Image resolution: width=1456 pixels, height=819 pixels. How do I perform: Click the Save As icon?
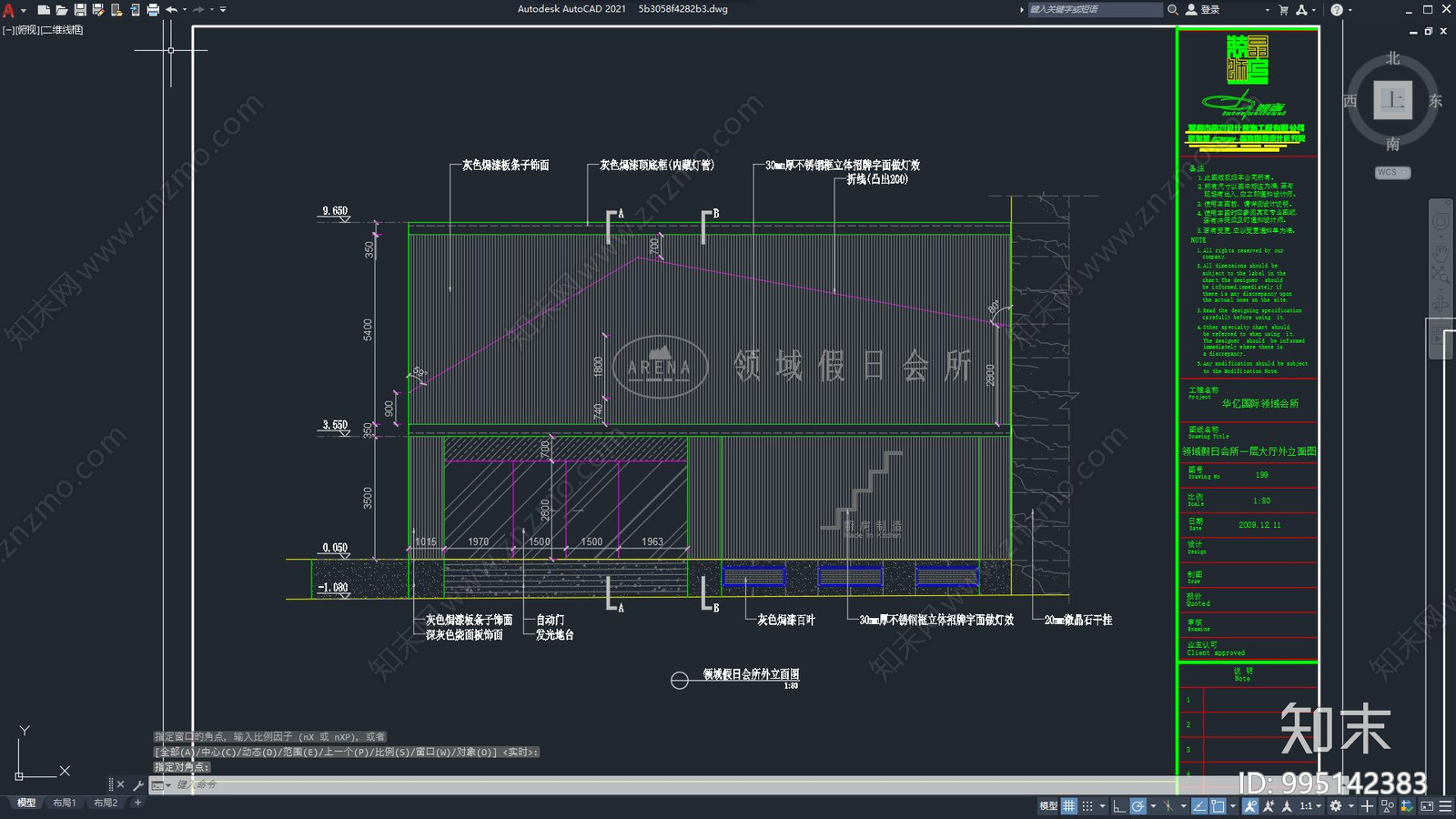98,10
